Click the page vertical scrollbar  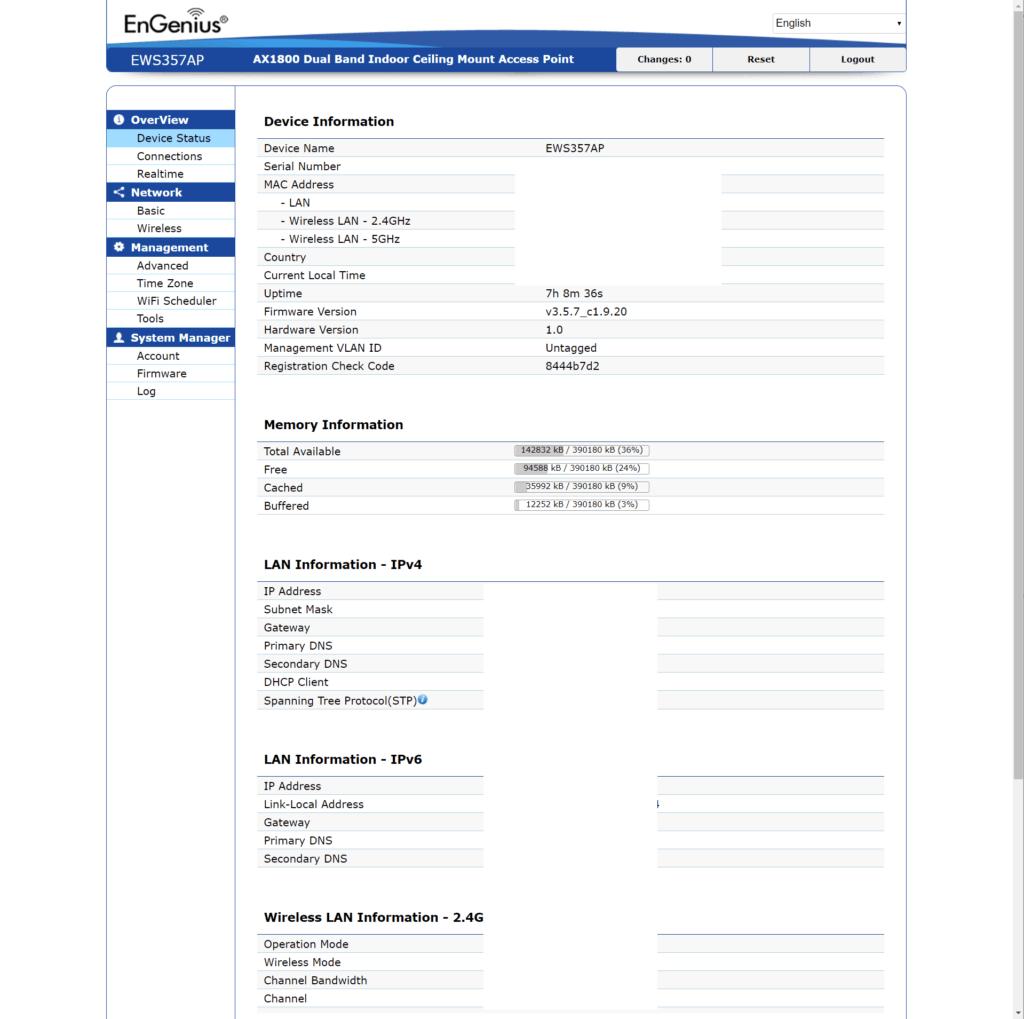1018,400
